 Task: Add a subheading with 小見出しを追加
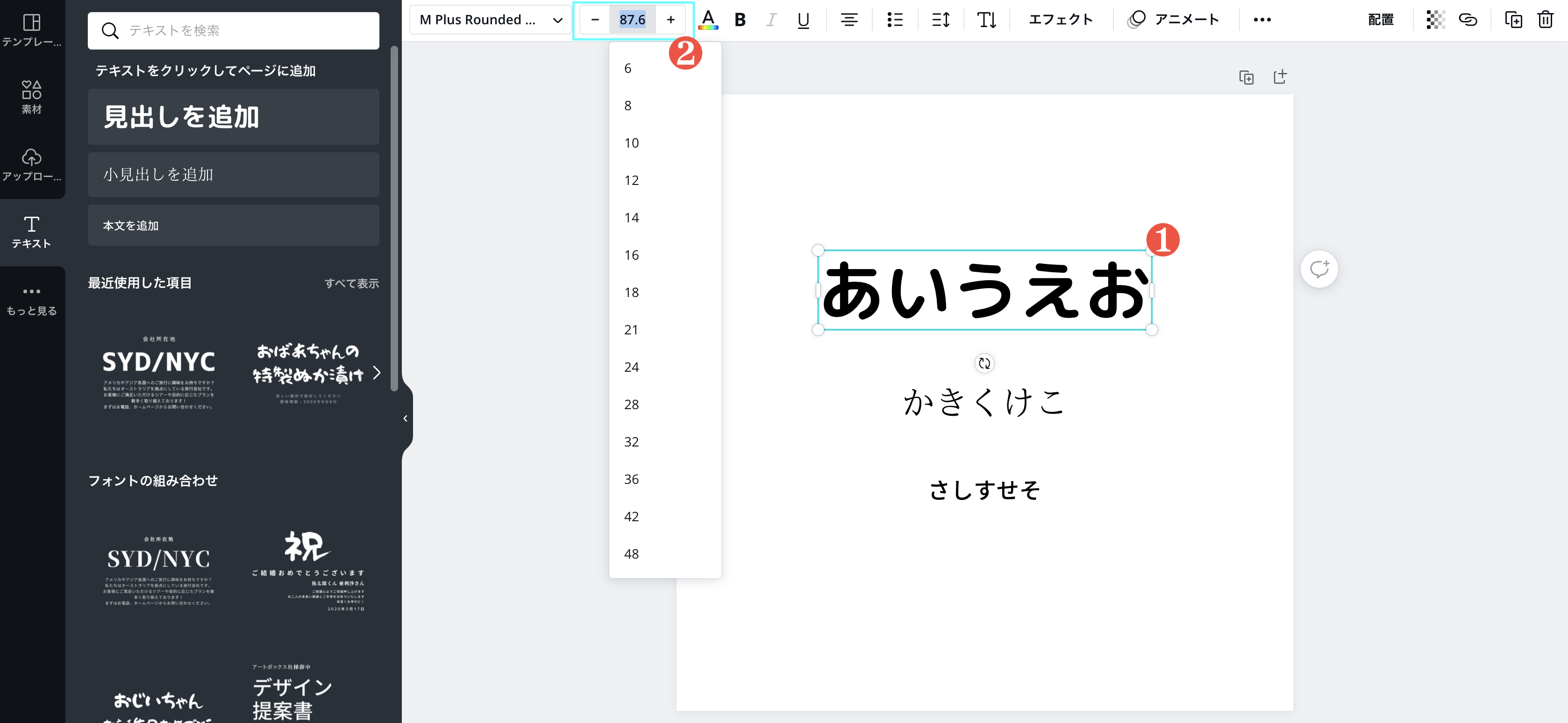point(233,175)
